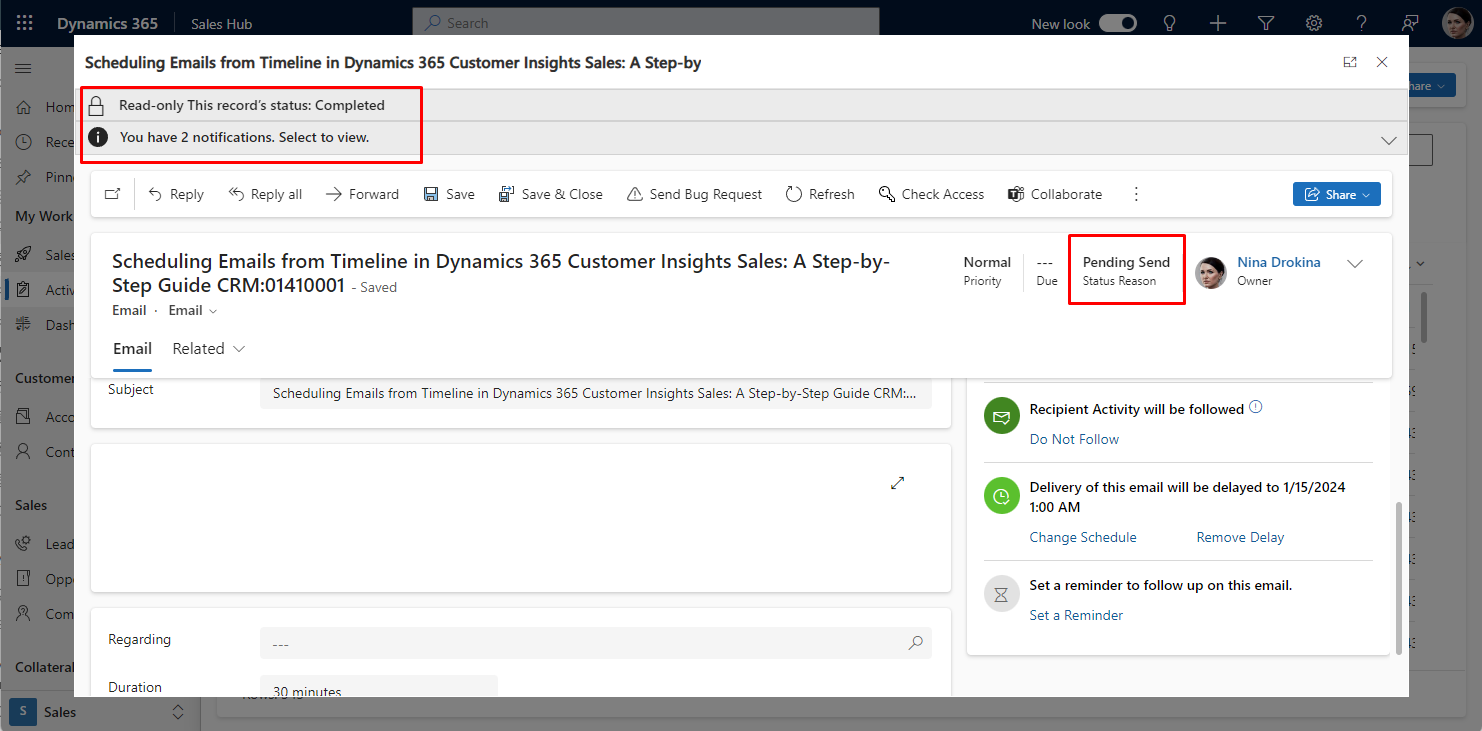
Task: Open the user profile avatar in top bar
Action: point(1456,23)
